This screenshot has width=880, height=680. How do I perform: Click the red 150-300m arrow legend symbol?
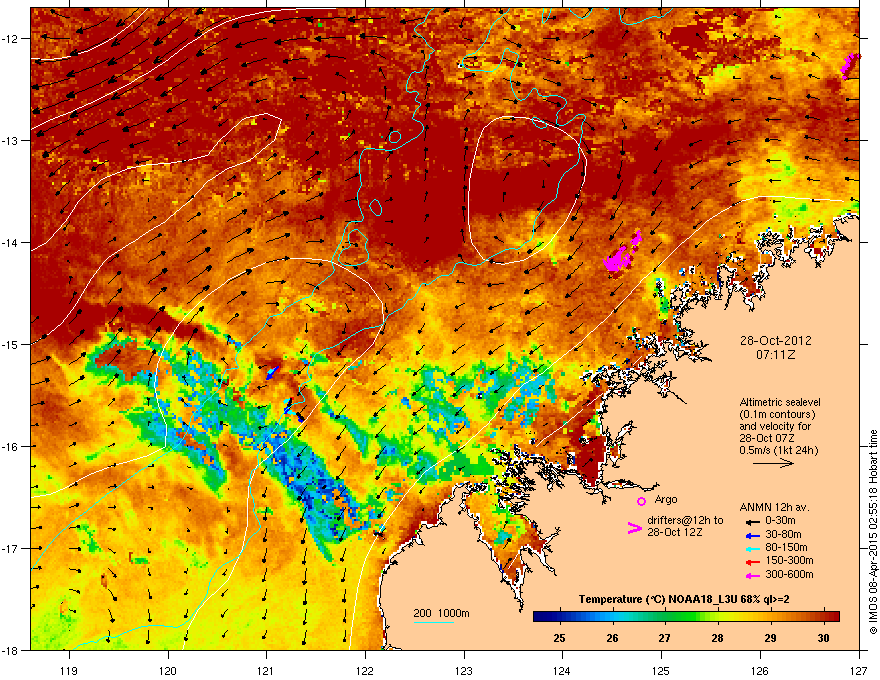click(753, 561)
